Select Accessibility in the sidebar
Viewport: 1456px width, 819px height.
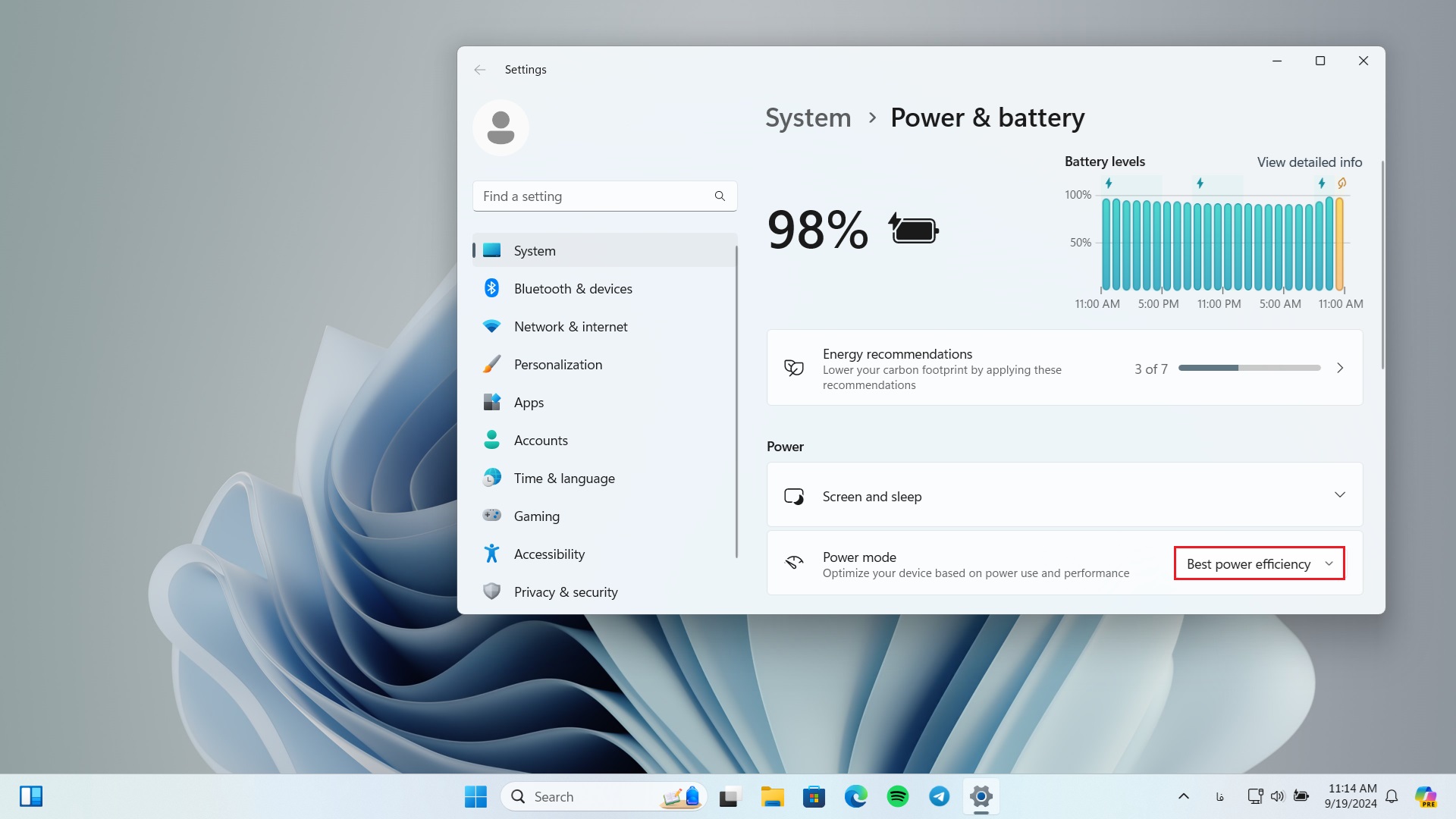pos(549,554)
